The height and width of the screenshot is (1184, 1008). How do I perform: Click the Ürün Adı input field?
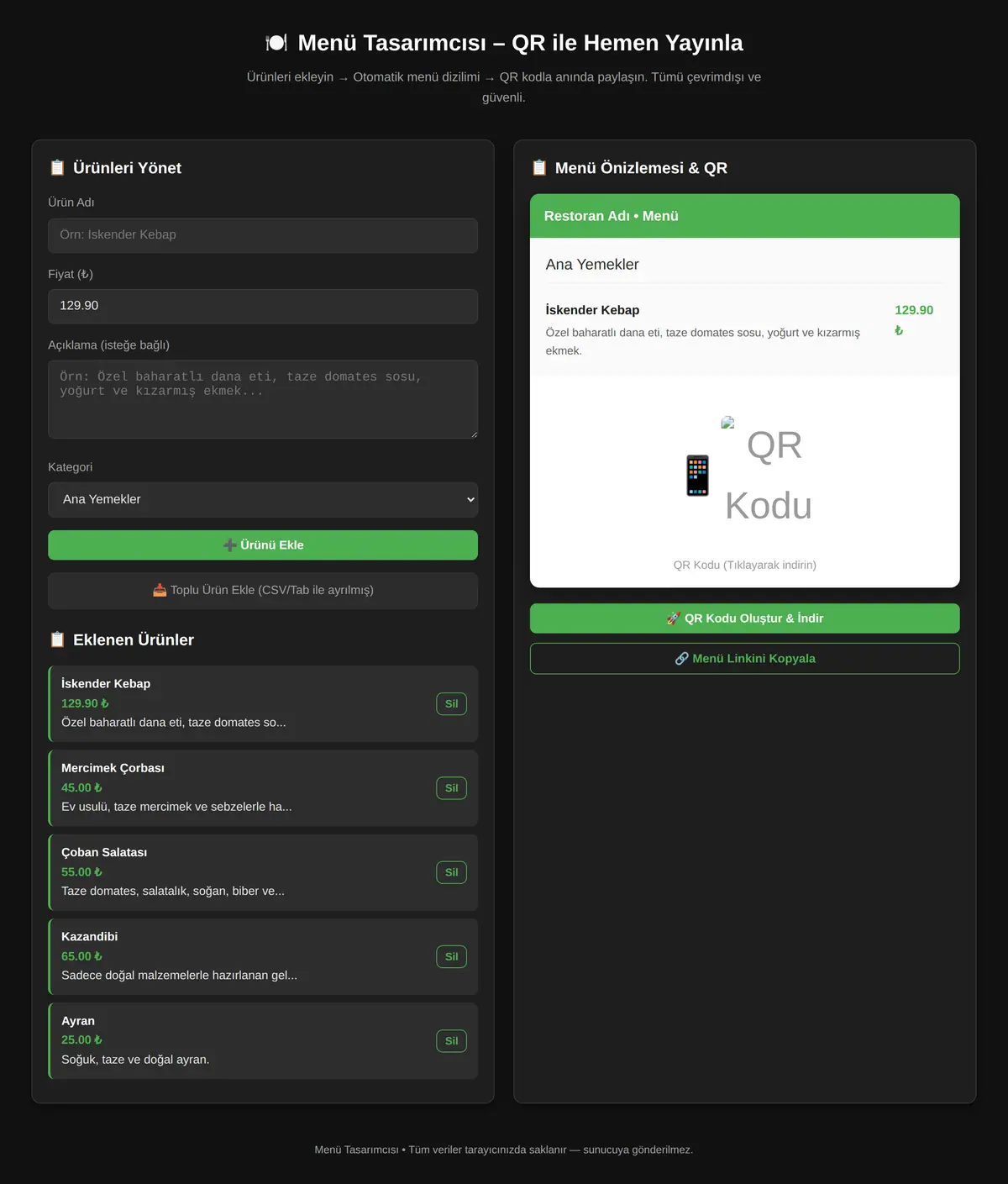[263, 235]
